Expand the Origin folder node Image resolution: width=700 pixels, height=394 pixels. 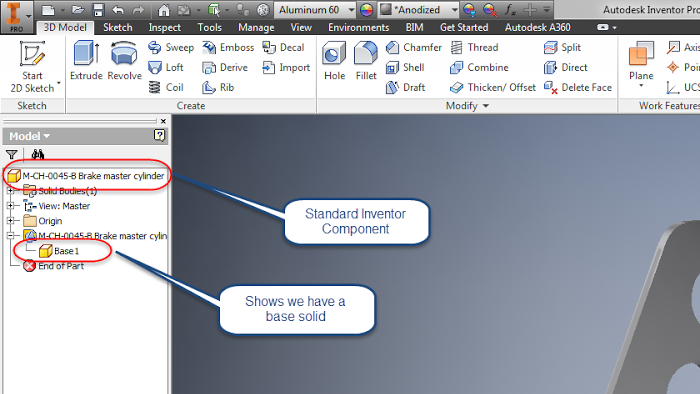10,220
